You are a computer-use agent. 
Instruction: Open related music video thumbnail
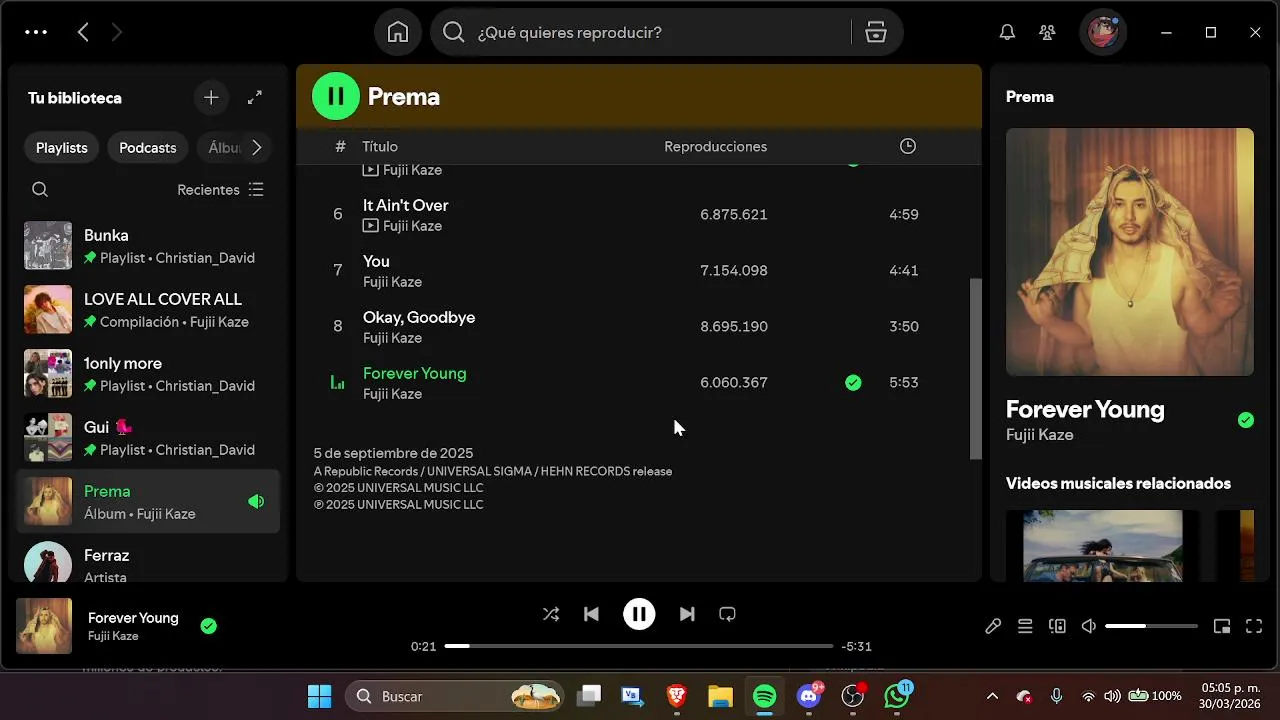1104,546
